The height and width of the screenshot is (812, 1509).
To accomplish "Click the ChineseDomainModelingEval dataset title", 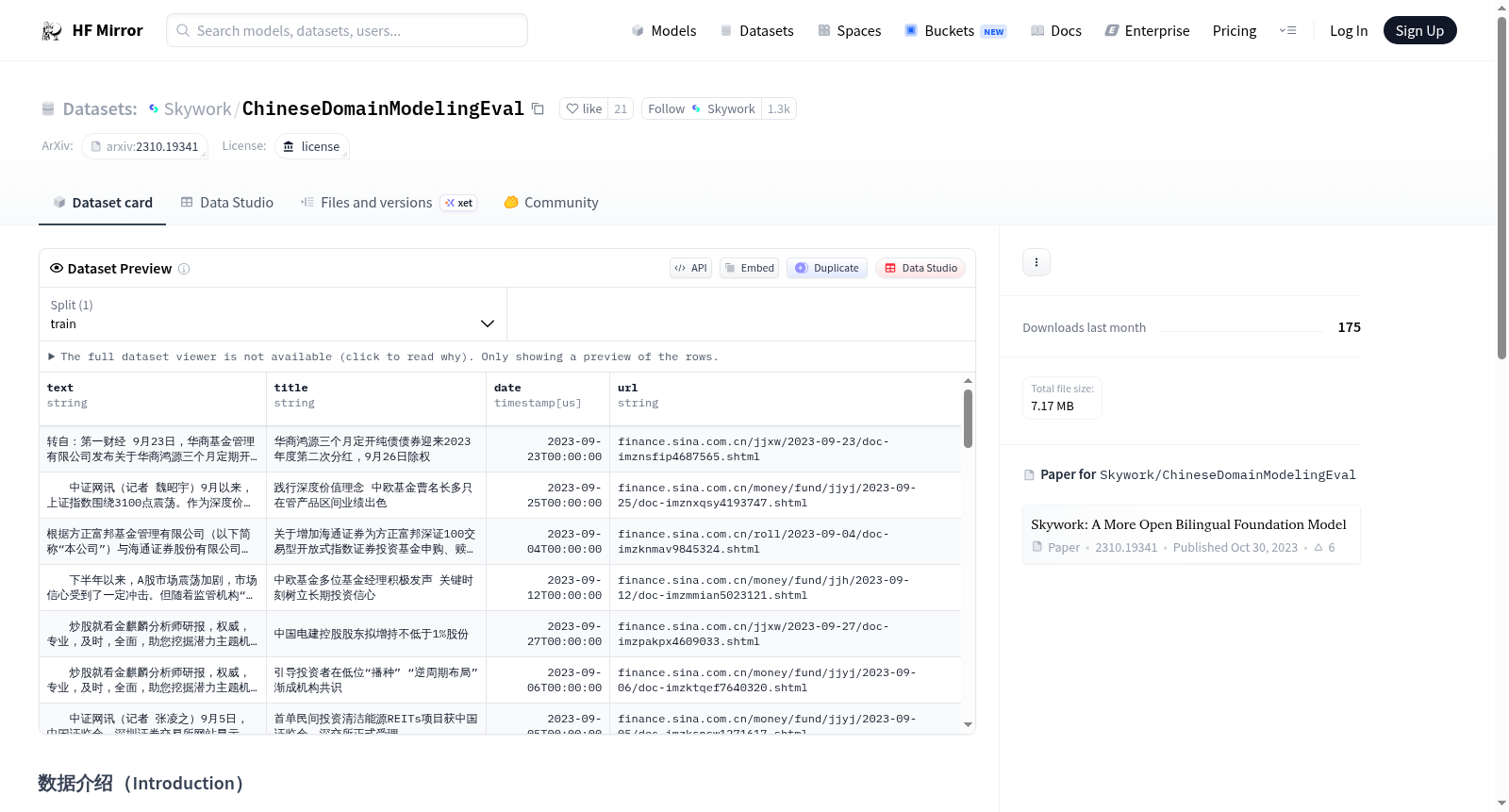I will (x=383, y=108).
